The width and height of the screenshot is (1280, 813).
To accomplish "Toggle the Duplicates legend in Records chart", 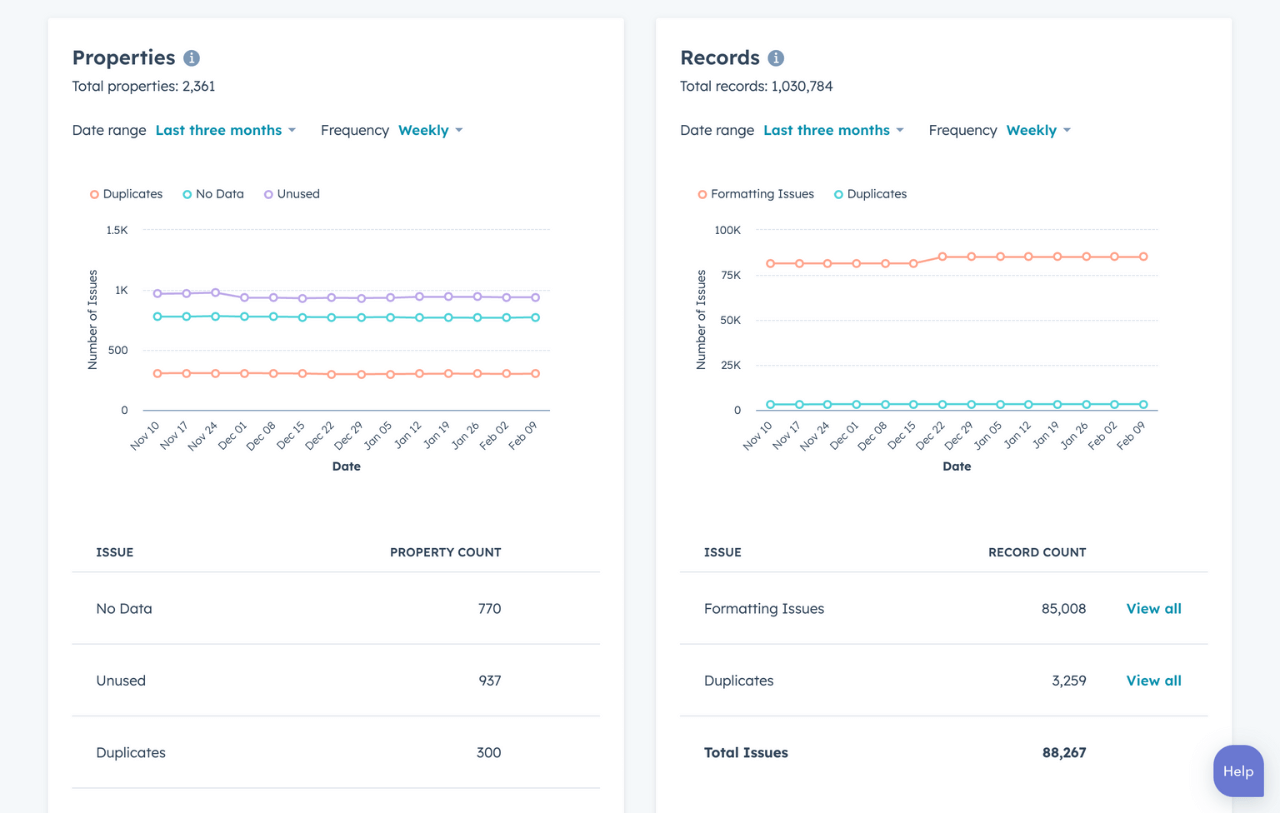I will click(870, 194).
